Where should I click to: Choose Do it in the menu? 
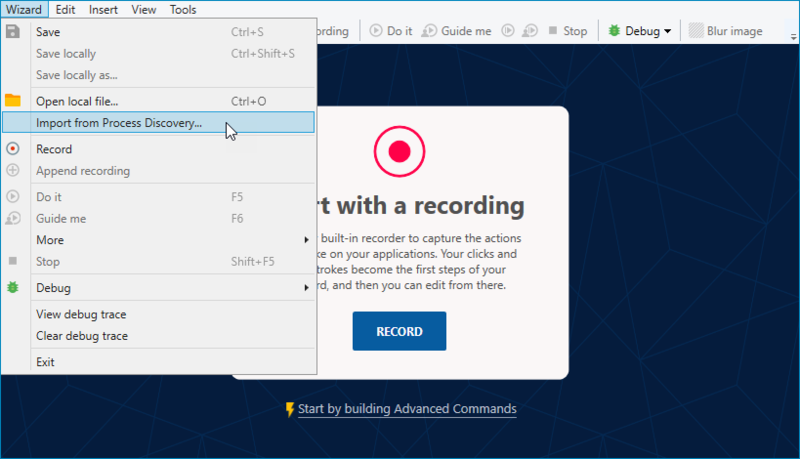[158, 197]
